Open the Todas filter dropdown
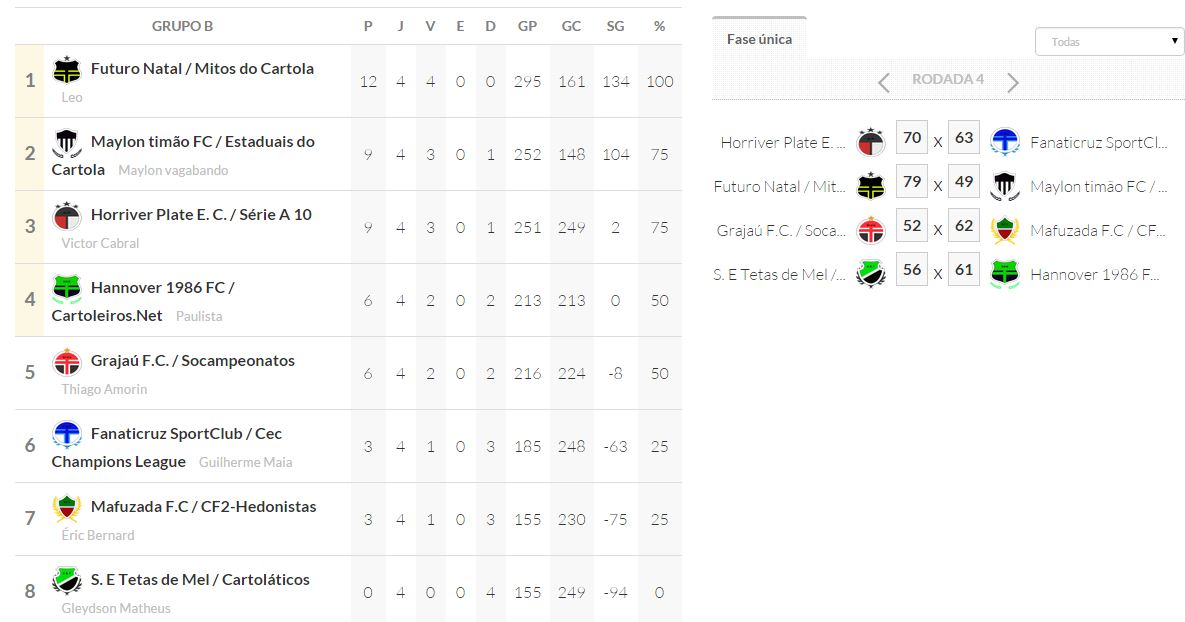Screen dimensions: 1185x622 [1109, 42]
